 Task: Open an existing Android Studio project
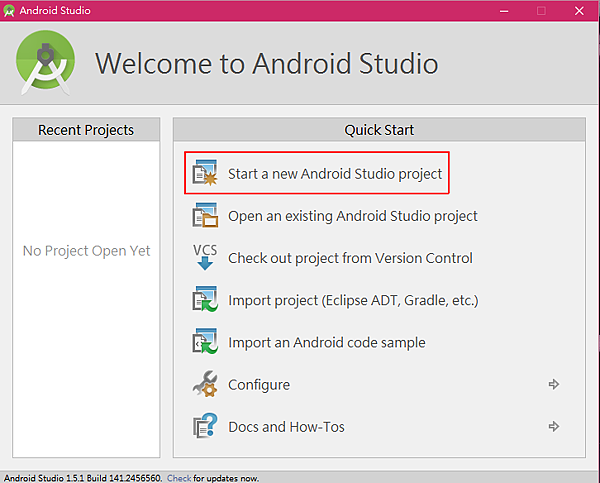352,216
